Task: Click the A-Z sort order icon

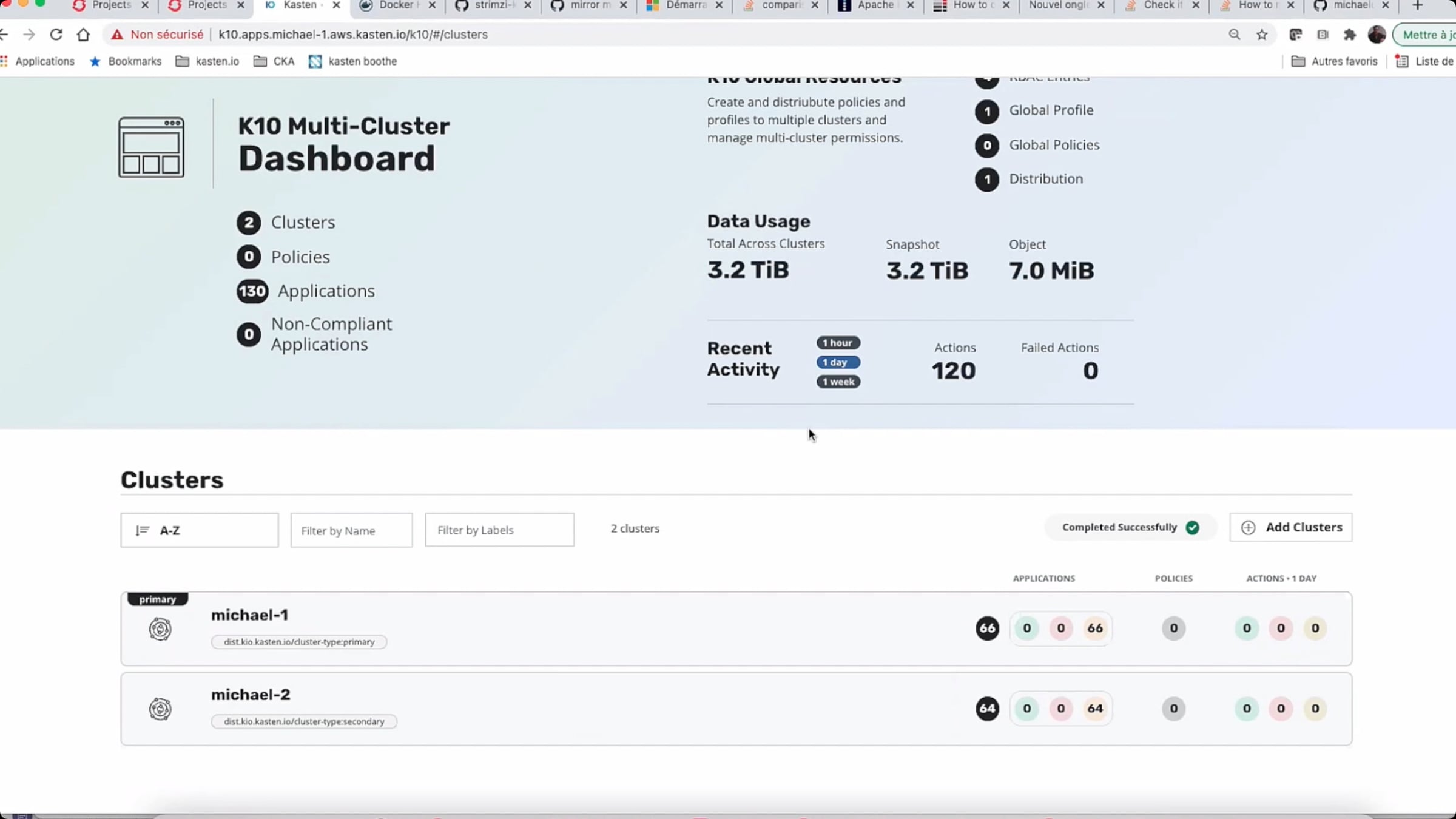Action: [142, 531]
